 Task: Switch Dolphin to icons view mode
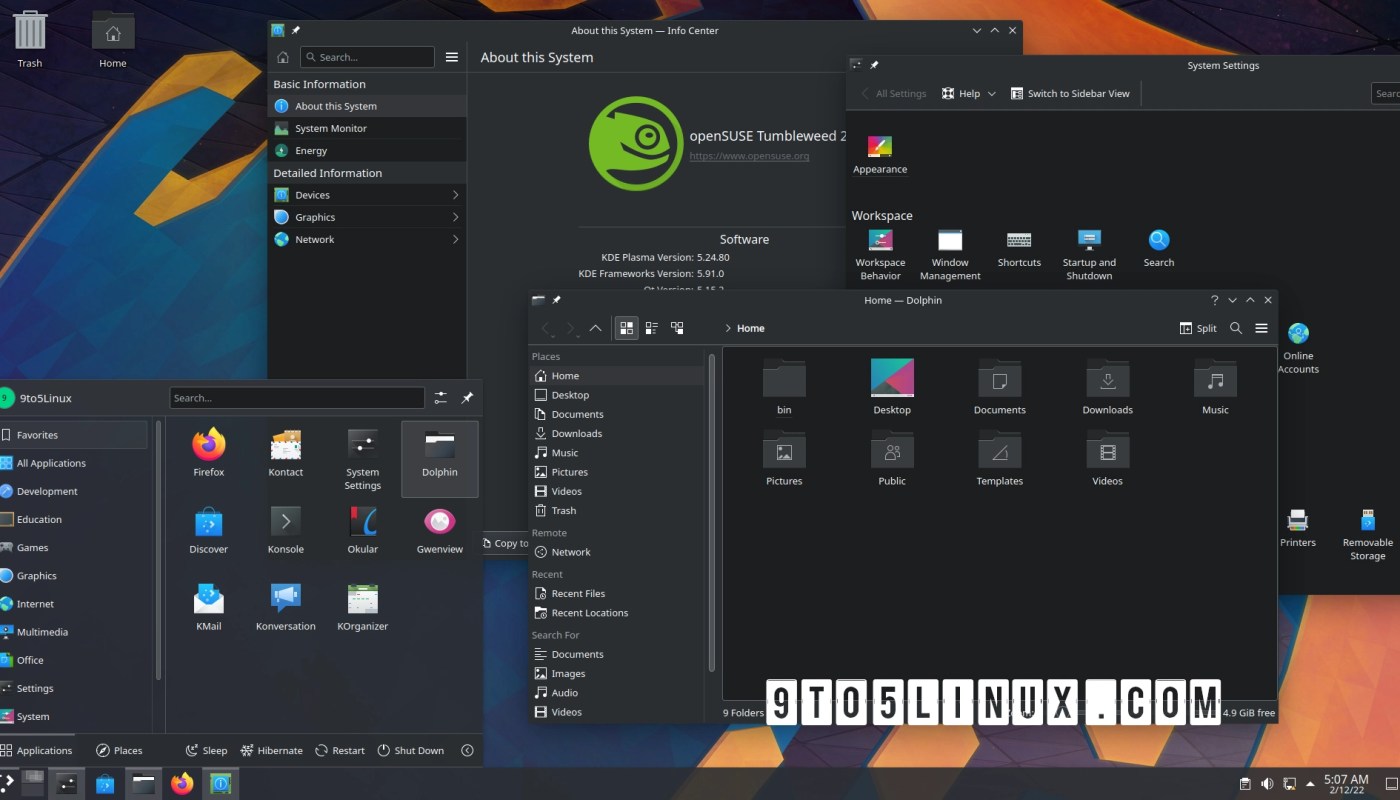click(626, 328)
